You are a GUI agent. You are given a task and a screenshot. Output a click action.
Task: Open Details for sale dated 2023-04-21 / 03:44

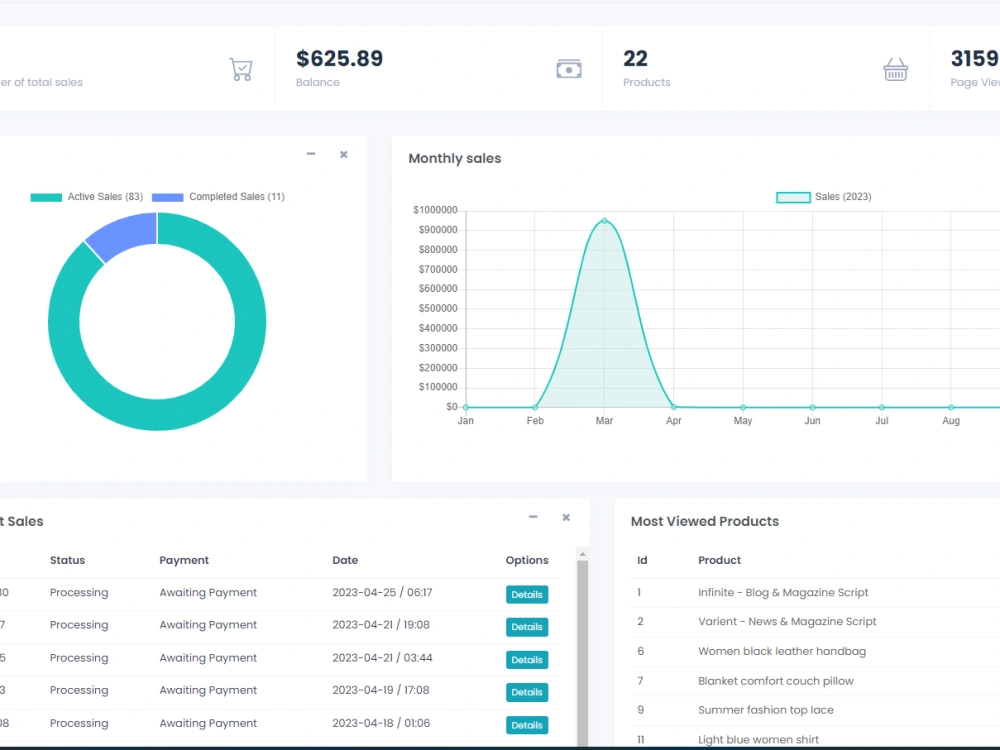pyautogui.click(x=527, y=660)
